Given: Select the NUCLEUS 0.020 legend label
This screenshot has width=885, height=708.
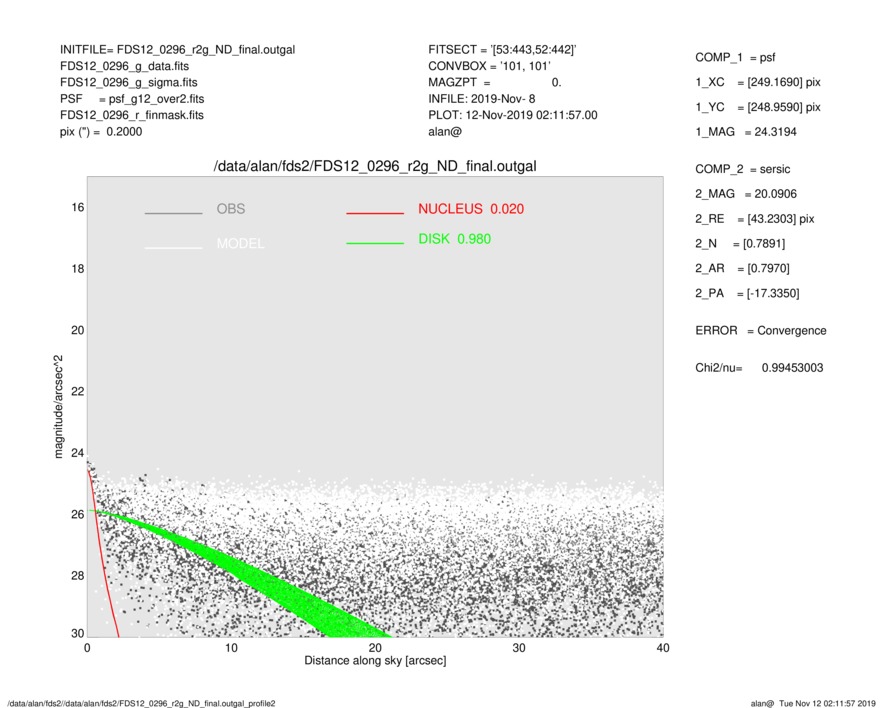Looking at the screenshot, I should pos(470,209).
